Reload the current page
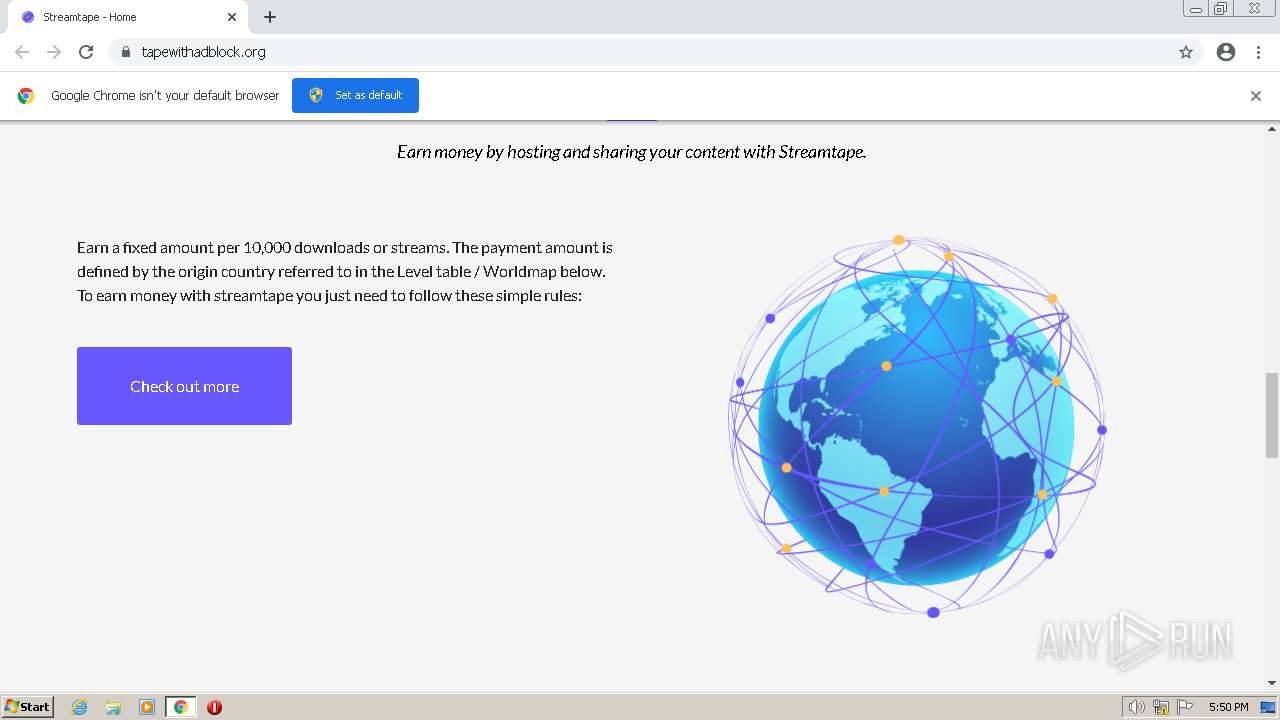Image resolution: width=1280 pixels, height=720 pixels. click(x=86, y=52)
